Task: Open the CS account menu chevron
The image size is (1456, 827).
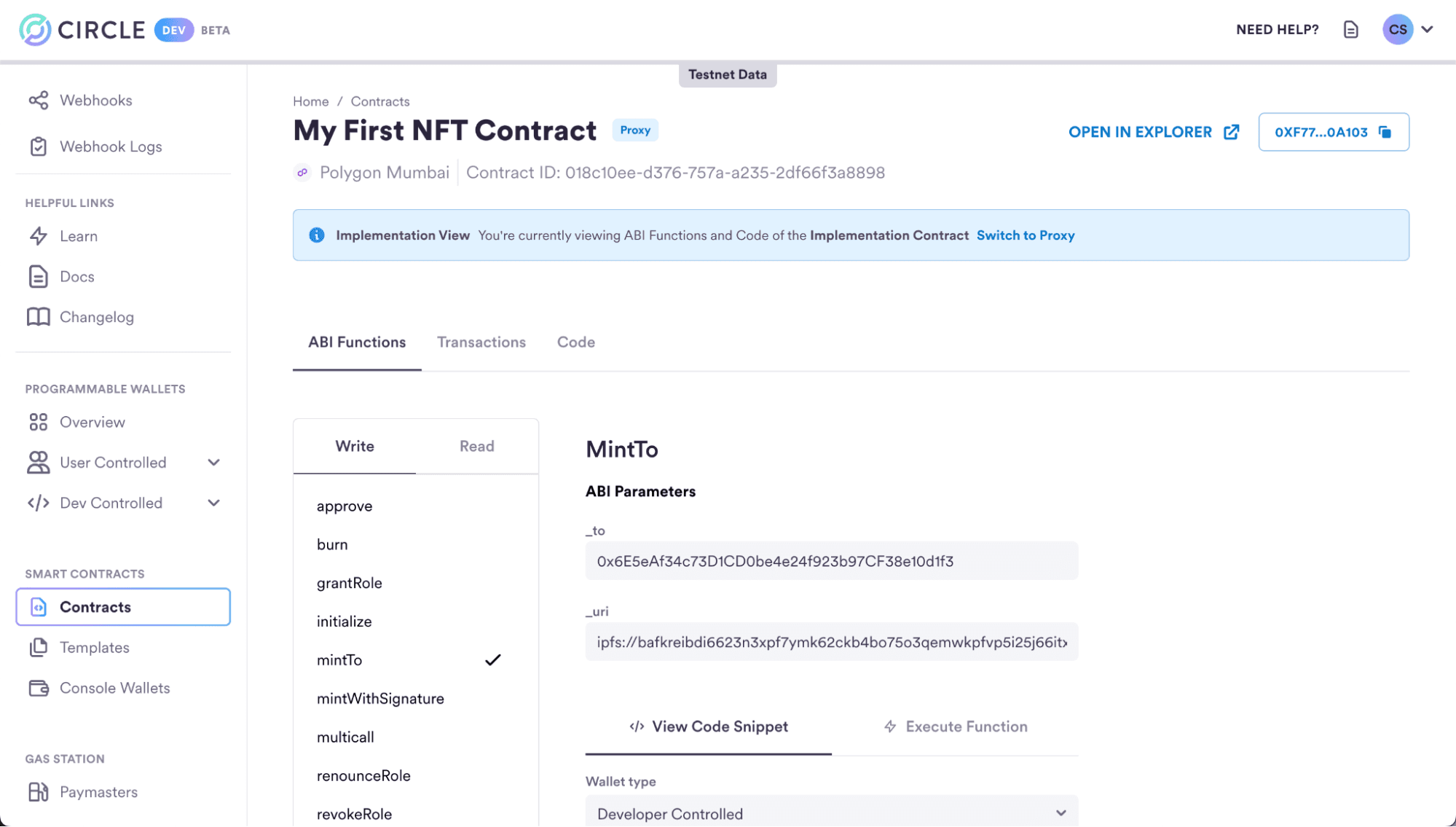Action: [x=1427, y=30]
